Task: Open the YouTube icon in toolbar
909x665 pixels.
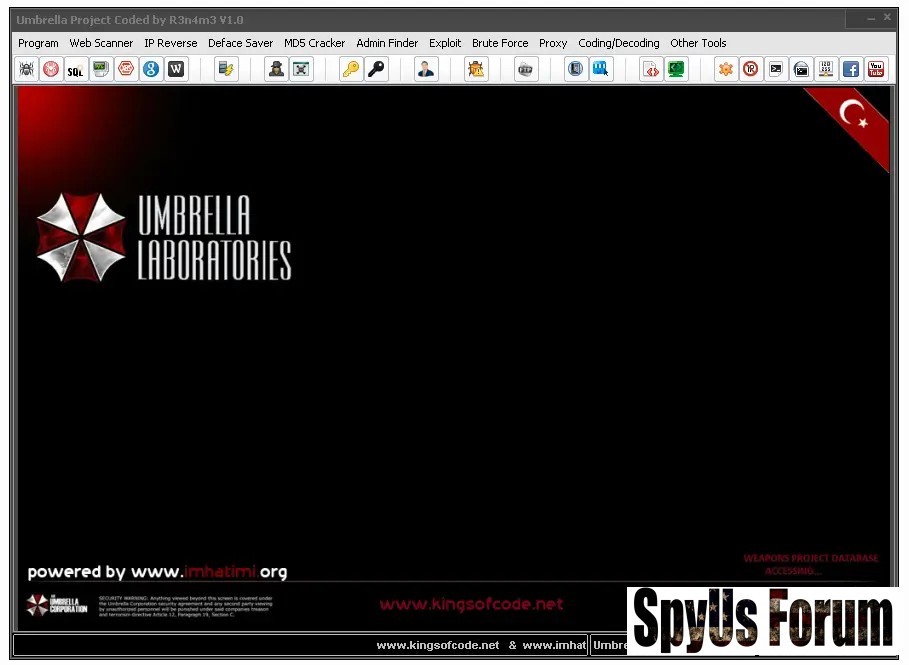Action: point(876,69)
